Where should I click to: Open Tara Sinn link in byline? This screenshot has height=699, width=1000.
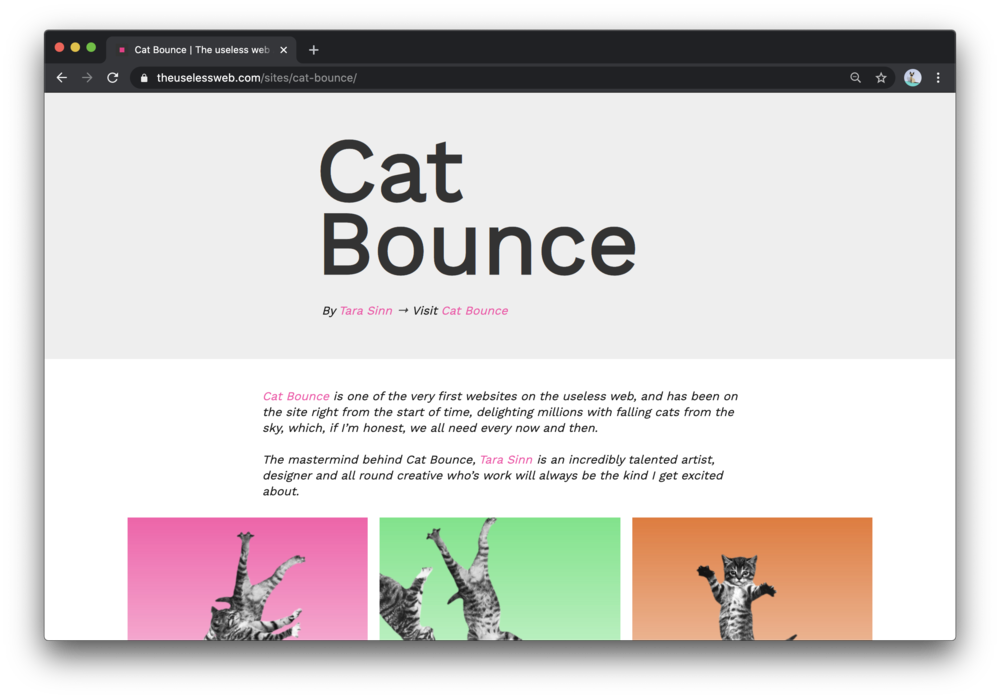(x=366, y=311)
